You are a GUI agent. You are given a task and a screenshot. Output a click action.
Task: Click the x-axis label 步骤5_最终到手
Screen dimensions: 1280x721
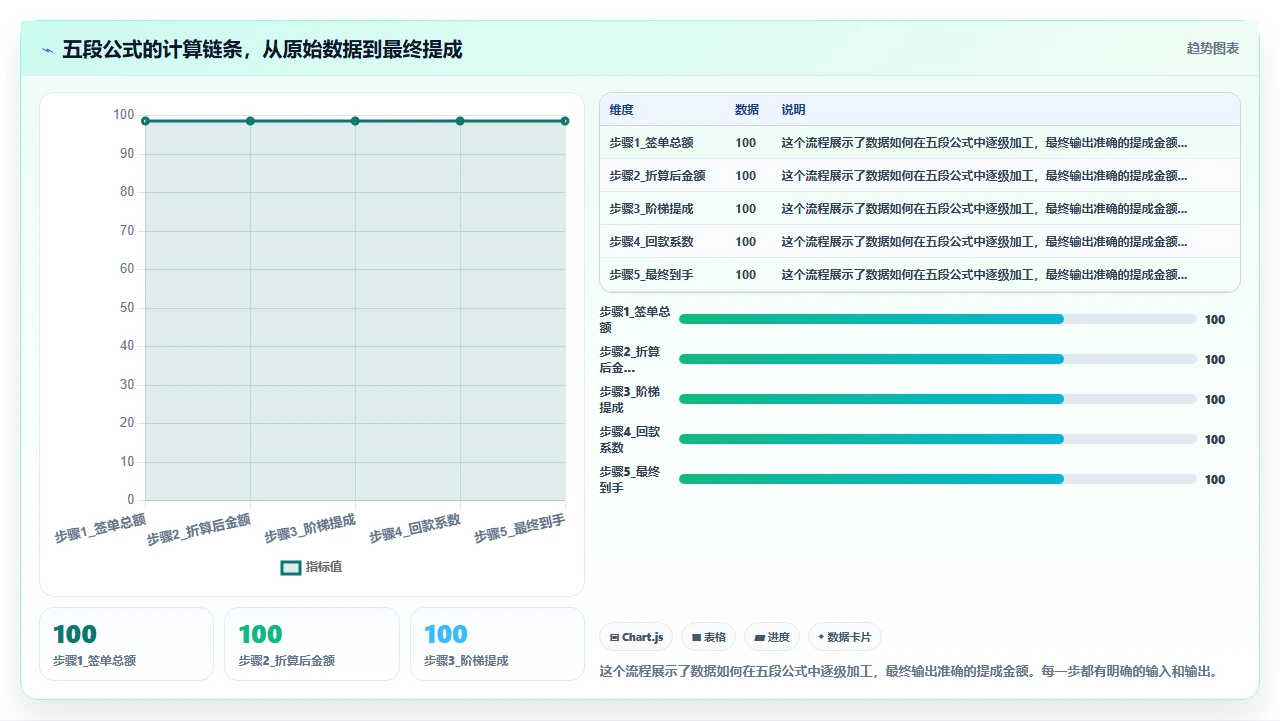click(x=520, y=528)
